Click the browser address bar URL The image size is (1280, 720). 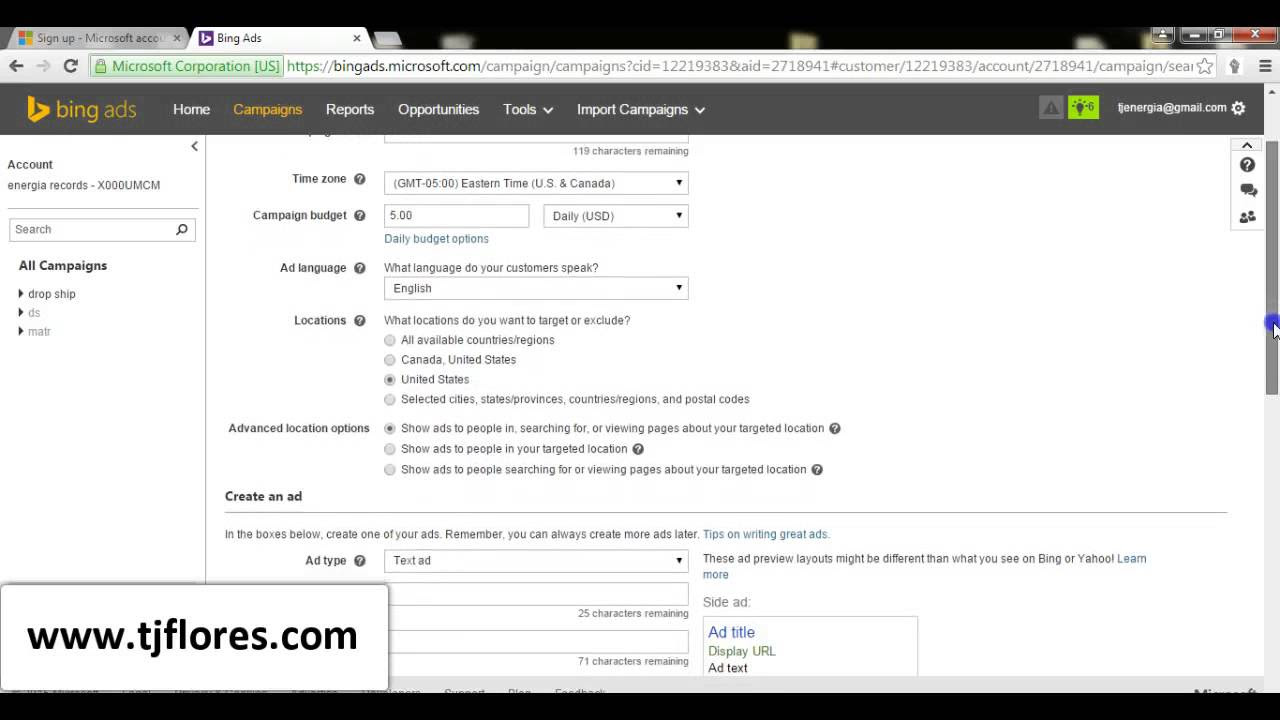(x=738, y=66)
